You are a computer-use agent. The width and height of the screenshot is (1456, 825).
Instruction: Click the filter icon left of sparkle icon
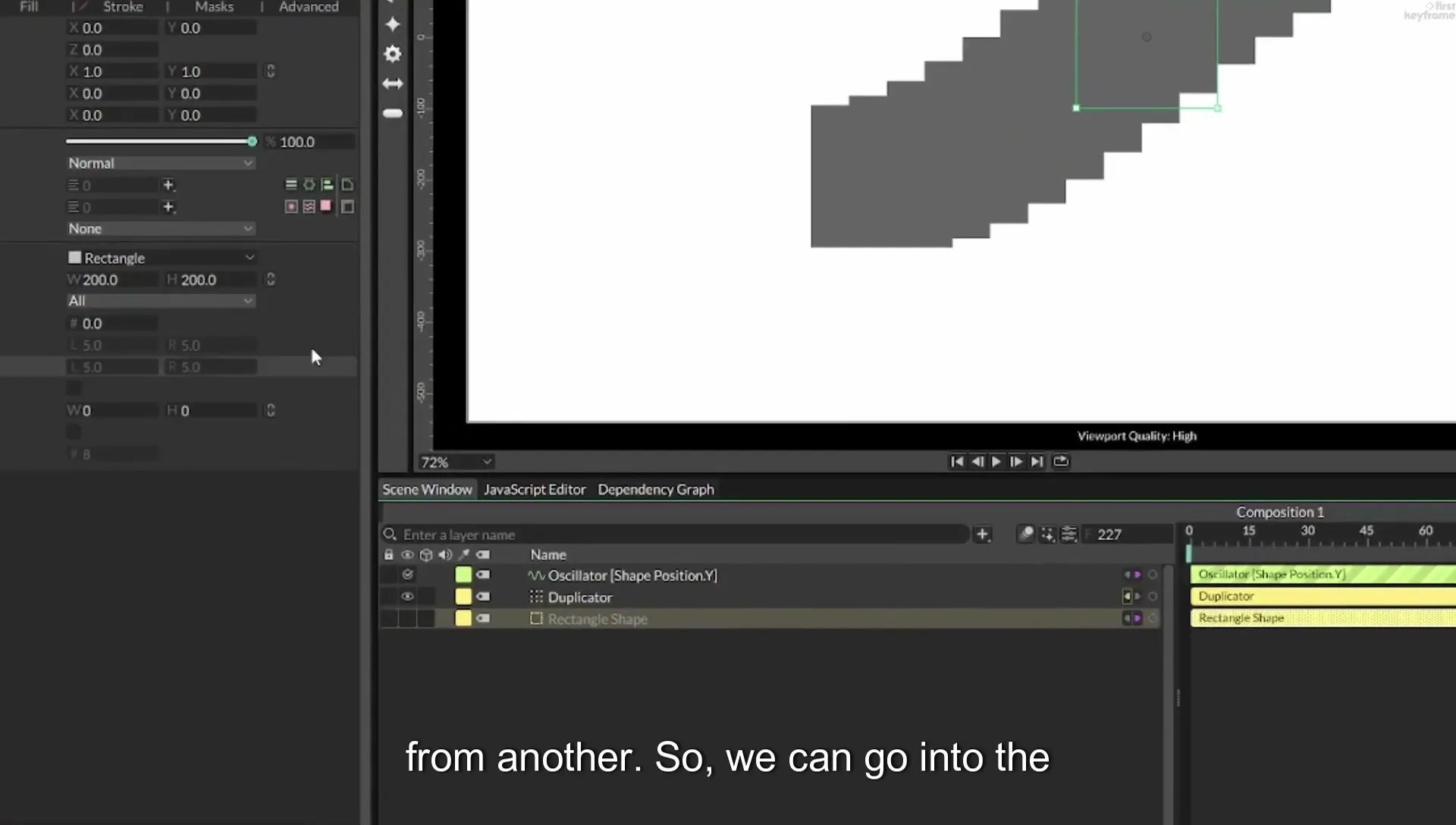coord(1026,535)
